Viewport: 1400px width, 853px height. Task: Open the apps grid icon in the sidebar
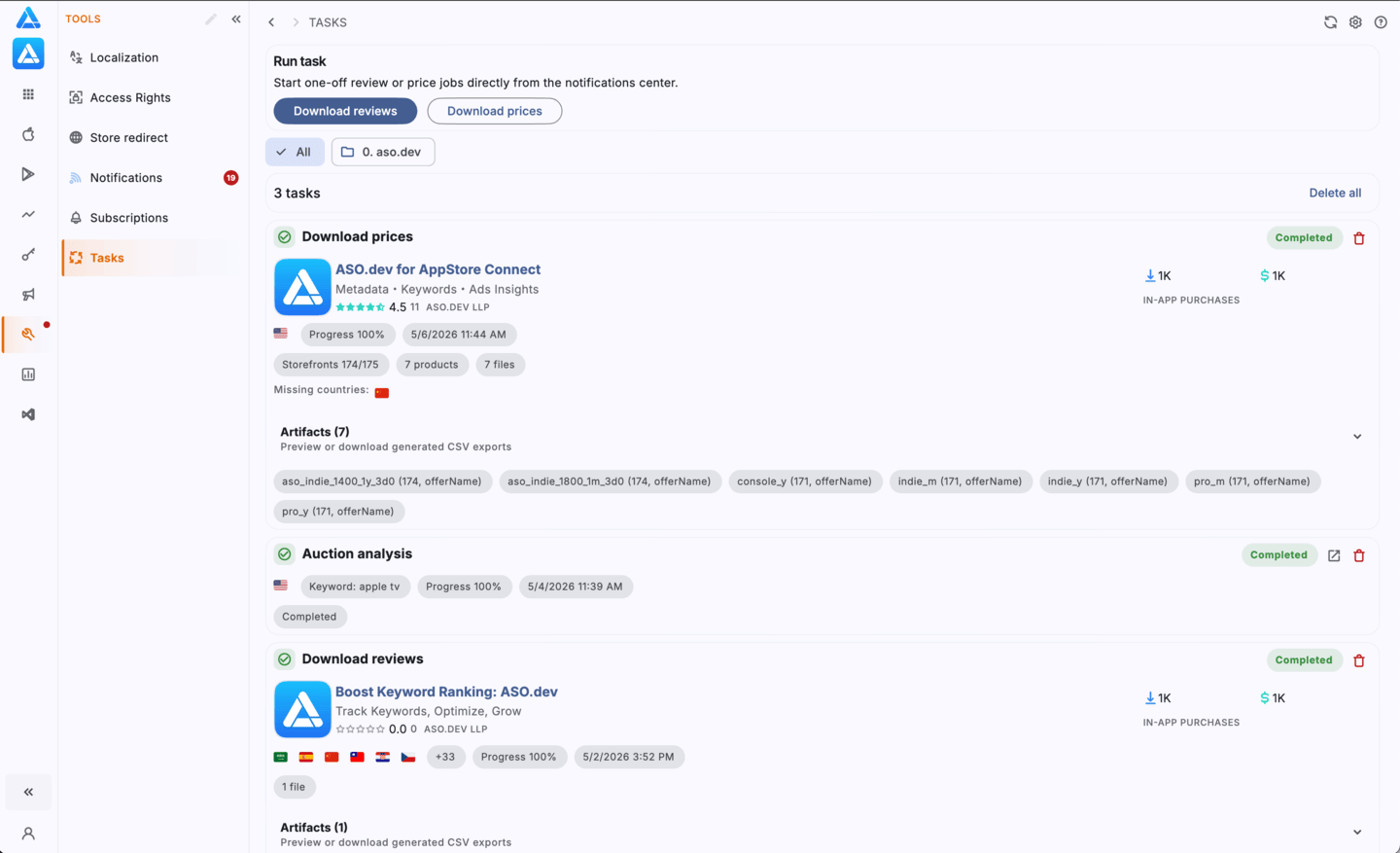point(28,94)
